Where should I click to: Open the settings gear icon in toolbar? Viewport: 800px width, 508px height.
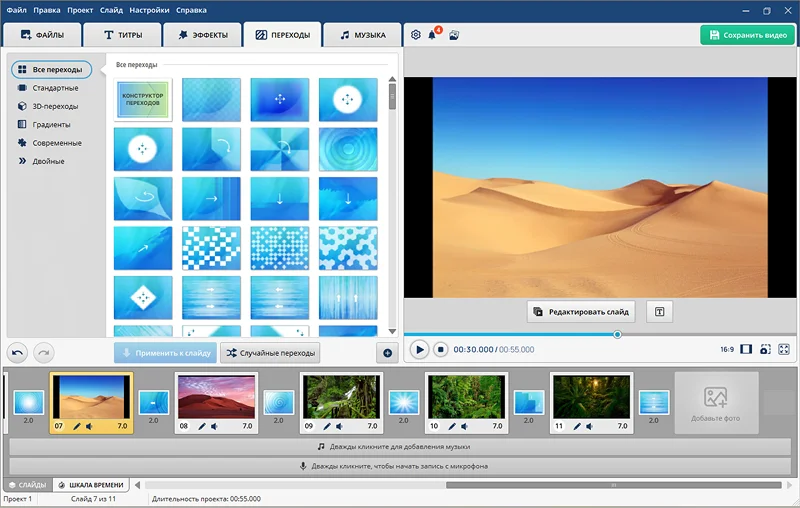point(416,35)
